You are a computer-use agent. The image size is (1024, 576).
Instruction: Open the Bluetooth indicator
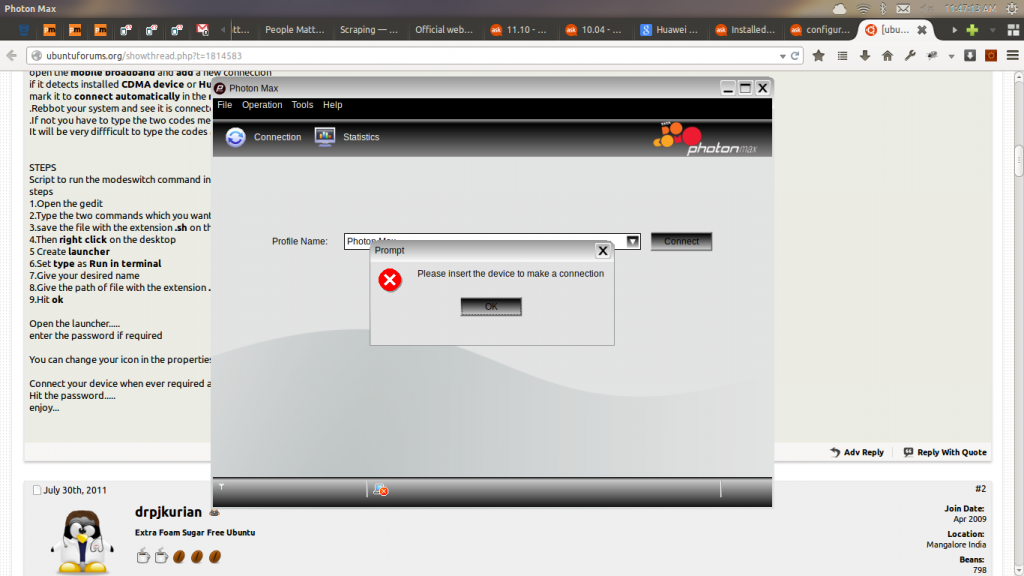tap(882, 8)
